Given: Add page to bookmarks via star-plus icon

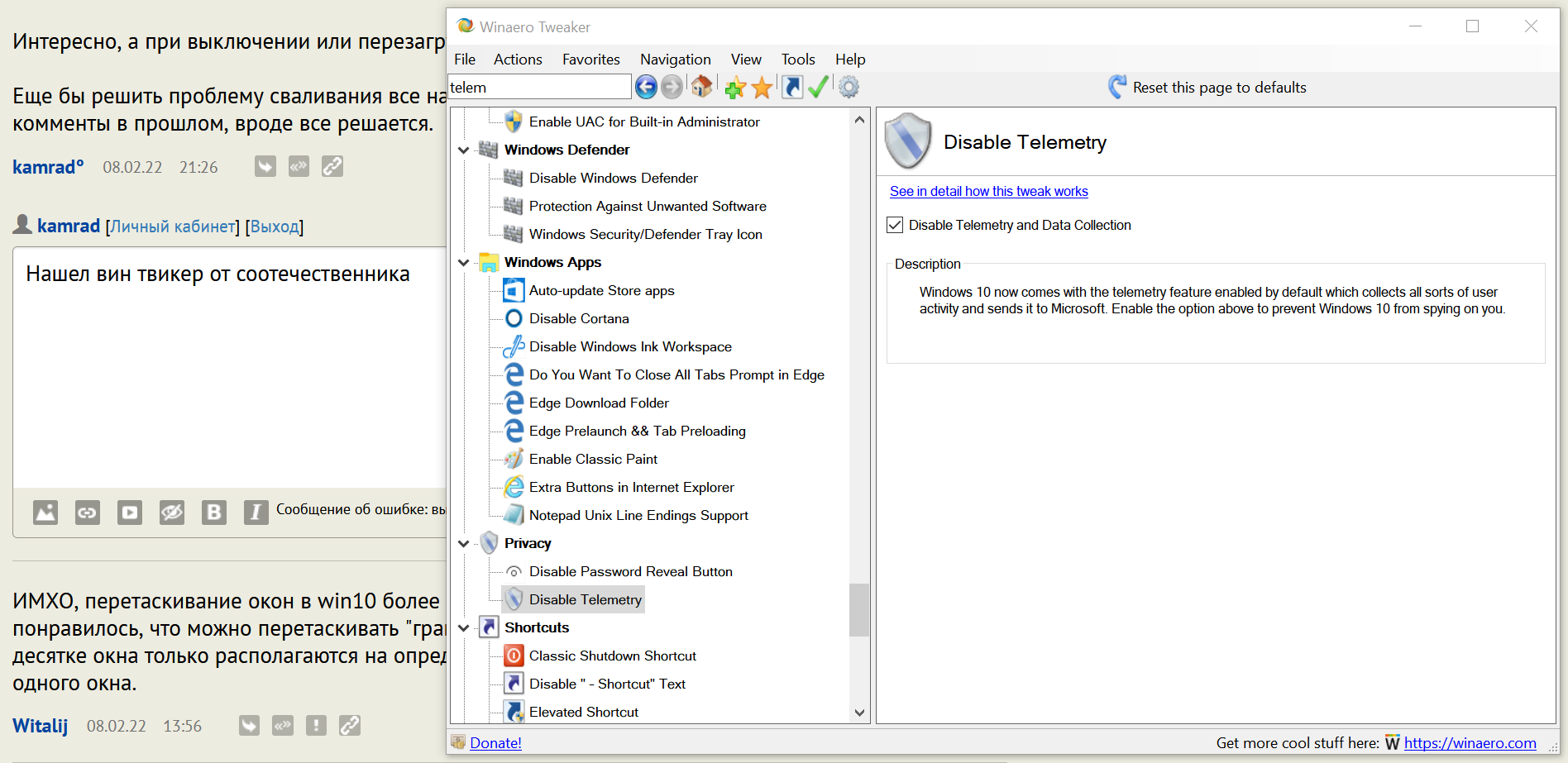Looking at the screenshot, I should pyautogui.click(x=734, y=87).
